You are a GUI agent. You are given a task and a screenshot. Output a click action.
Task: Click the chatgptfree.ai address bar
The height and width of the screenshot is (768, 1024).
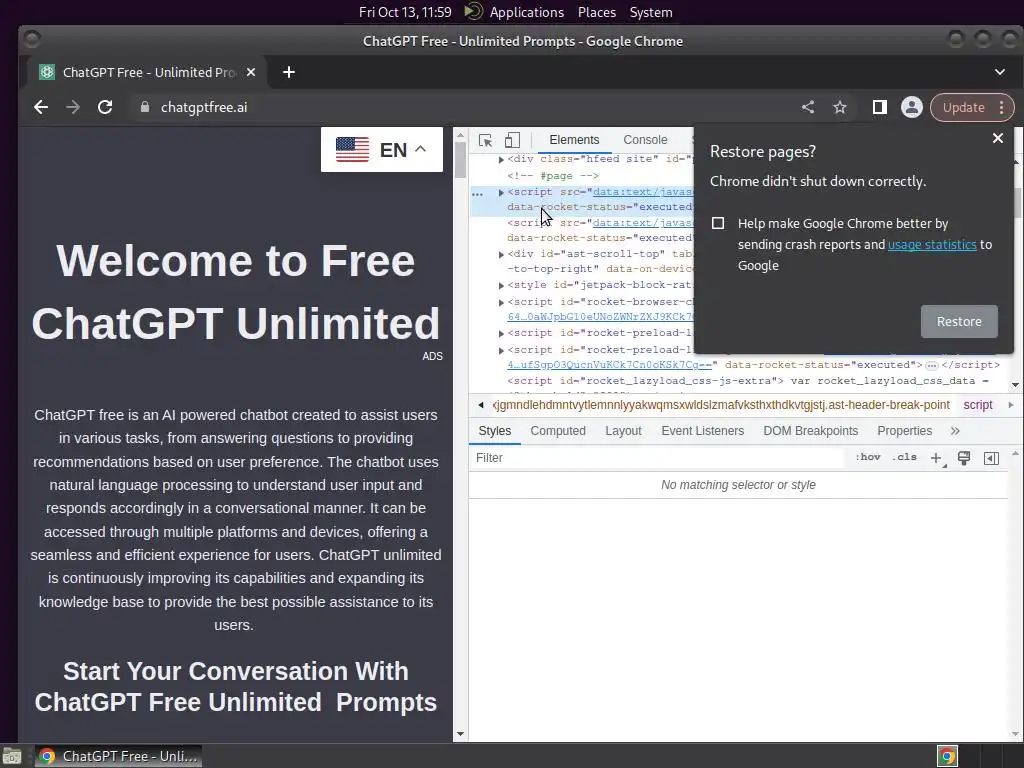[457, 107]
